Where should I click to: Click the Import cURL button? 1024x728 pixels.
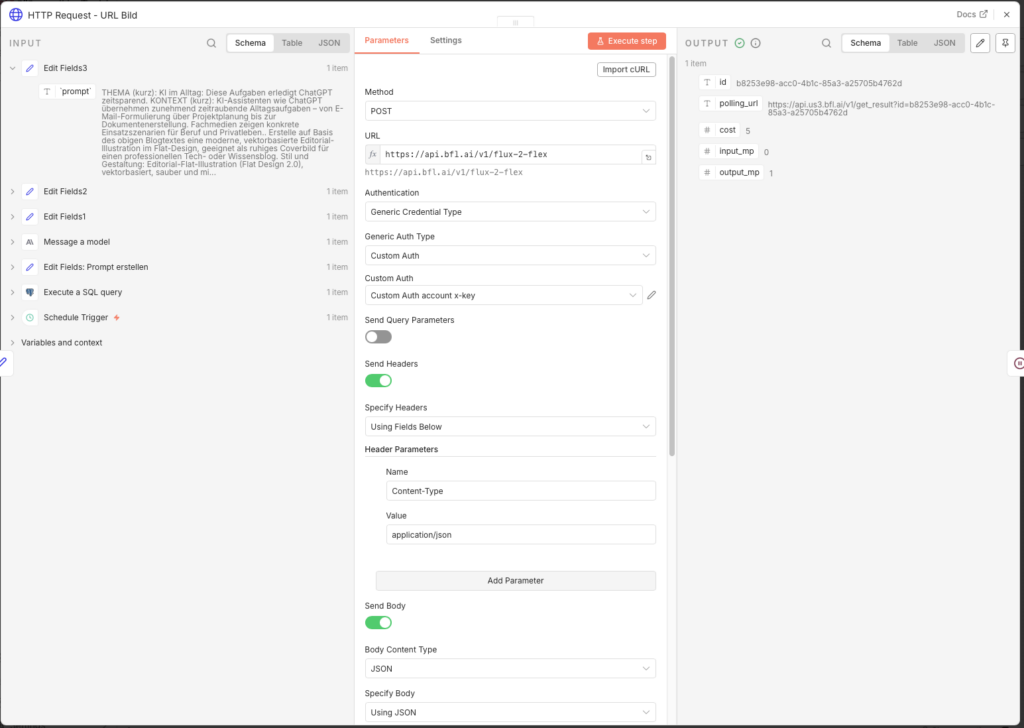point(627,69)
